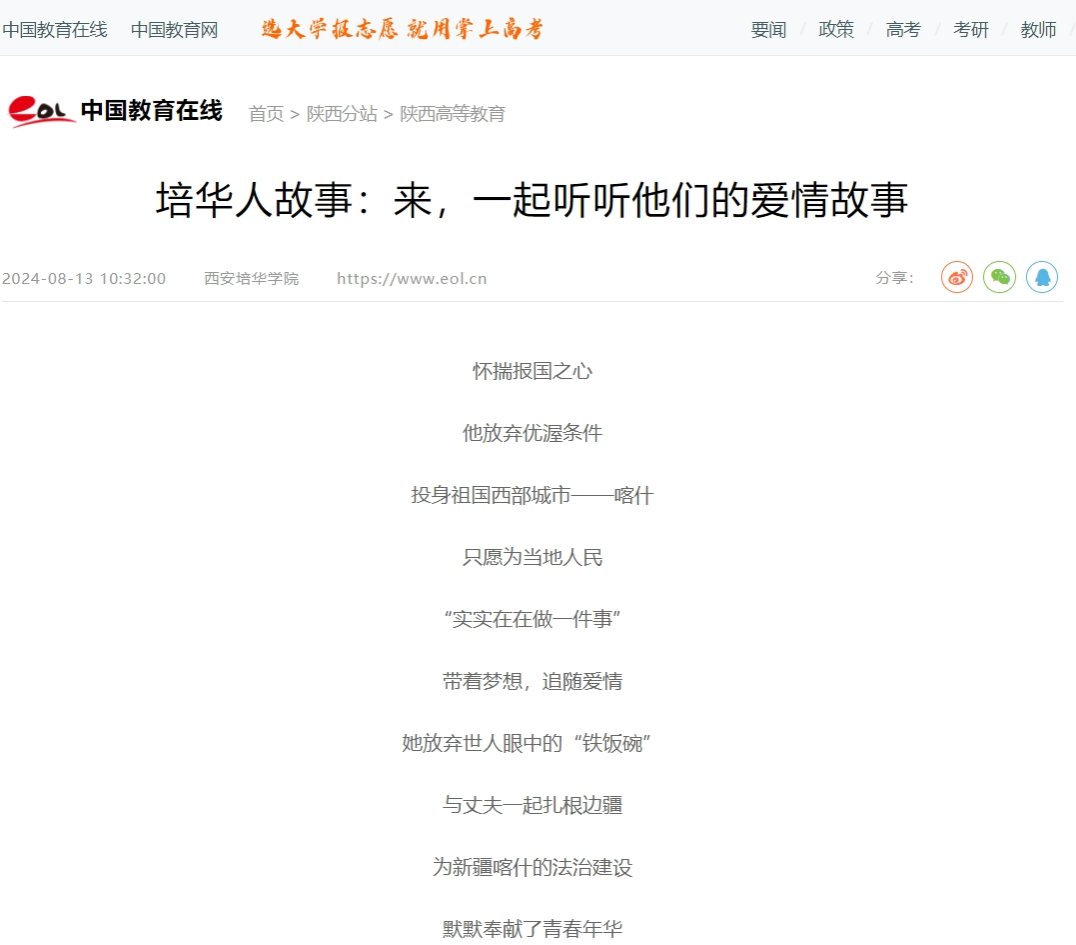Screen dimensions: 1076x945
Task: Open 中国教育网 link in top bar
Action: pos(174,29)
